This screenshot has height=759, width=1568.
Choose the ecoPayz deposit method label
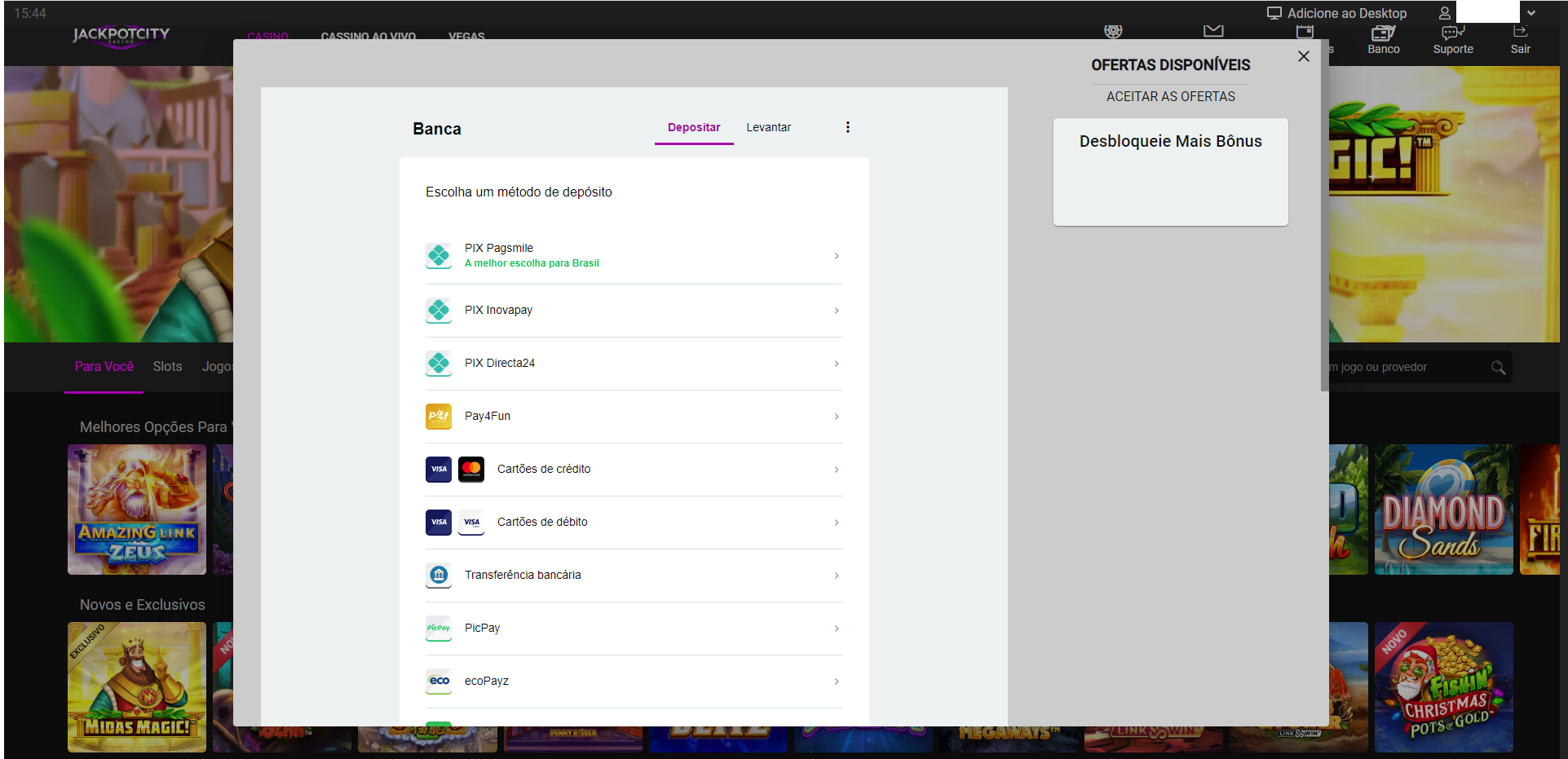tap(487, 682)
